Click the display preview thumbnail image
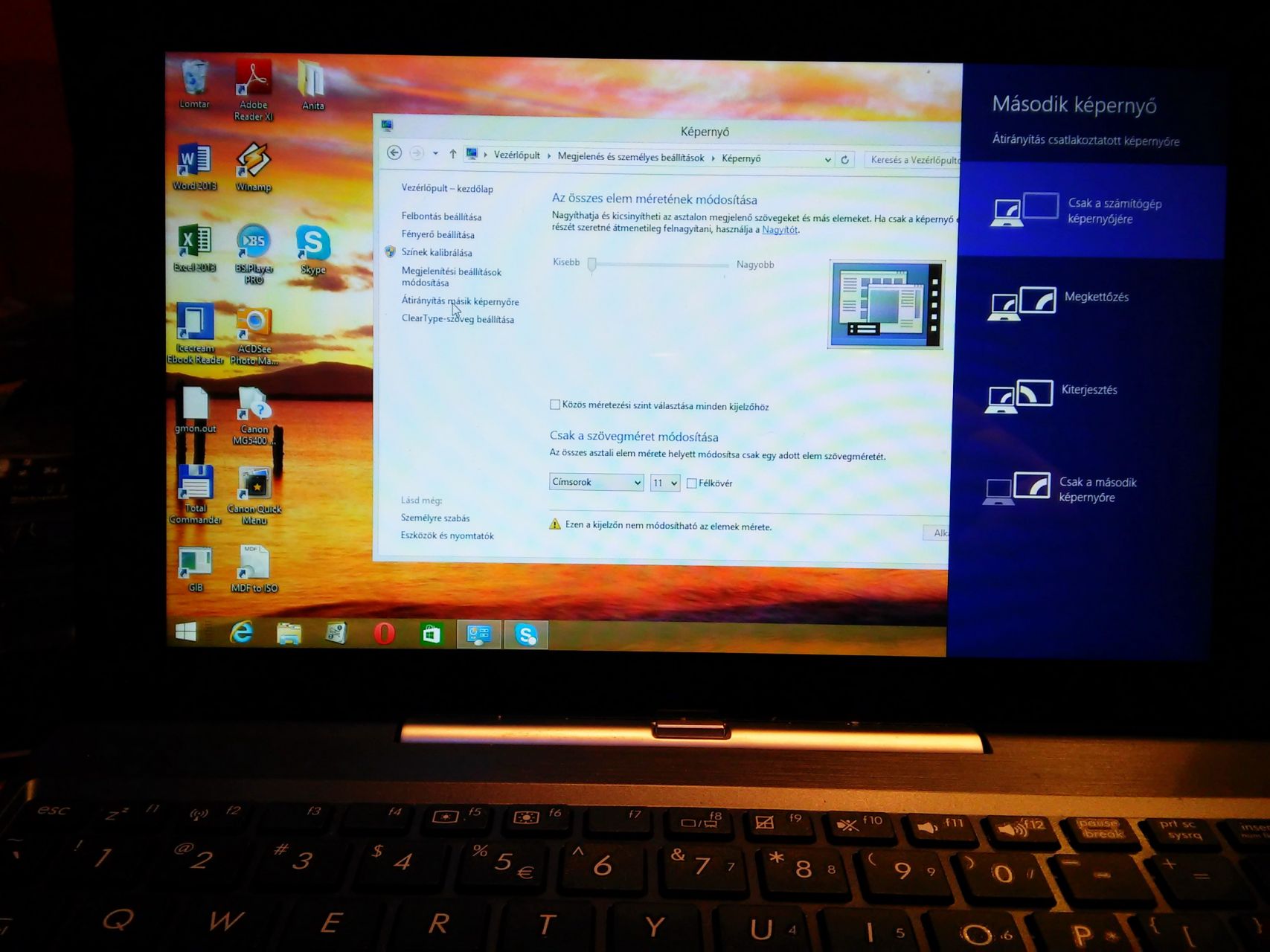The height and width of the screenshot is (952, 1270). 886,304
